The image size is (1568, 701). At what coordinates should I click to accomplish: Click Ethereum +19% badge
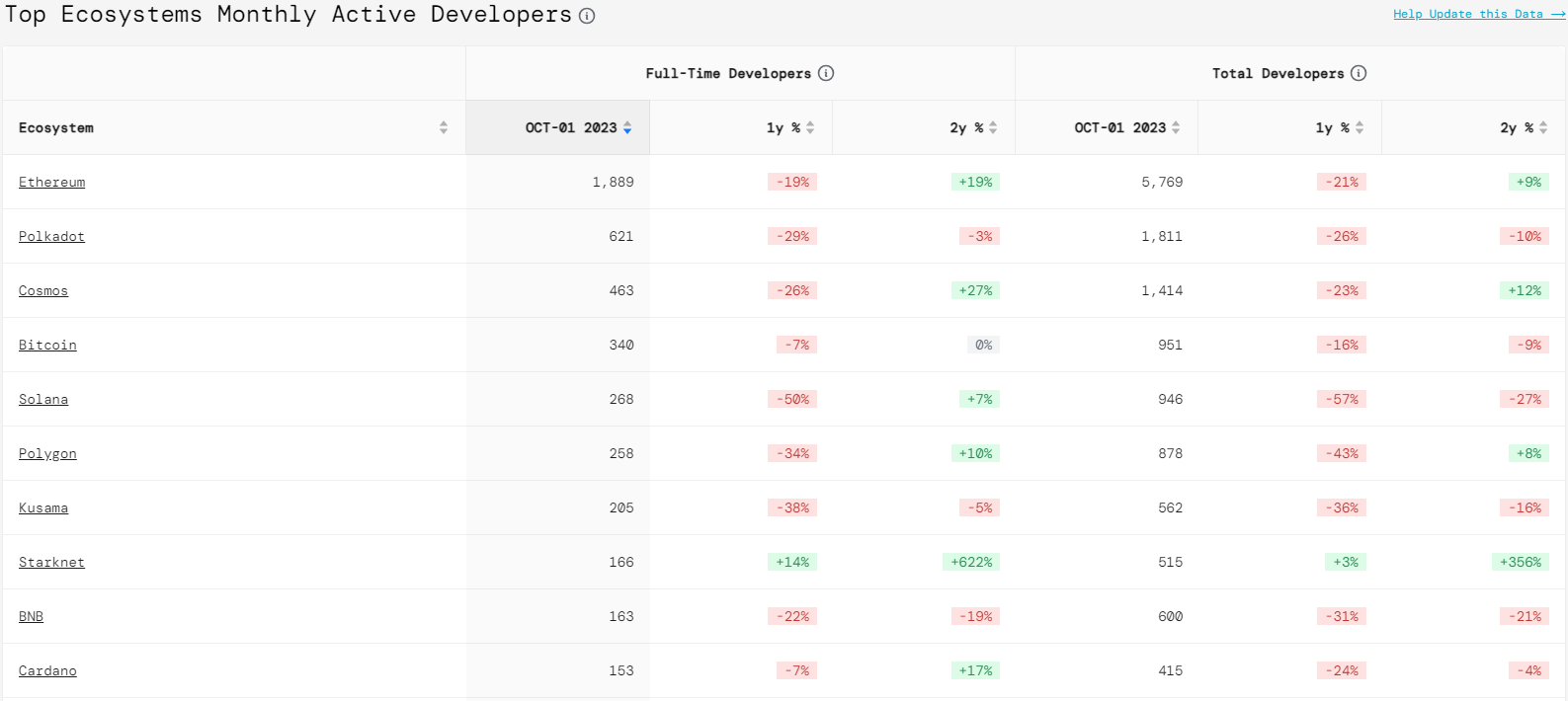point(975,182)
